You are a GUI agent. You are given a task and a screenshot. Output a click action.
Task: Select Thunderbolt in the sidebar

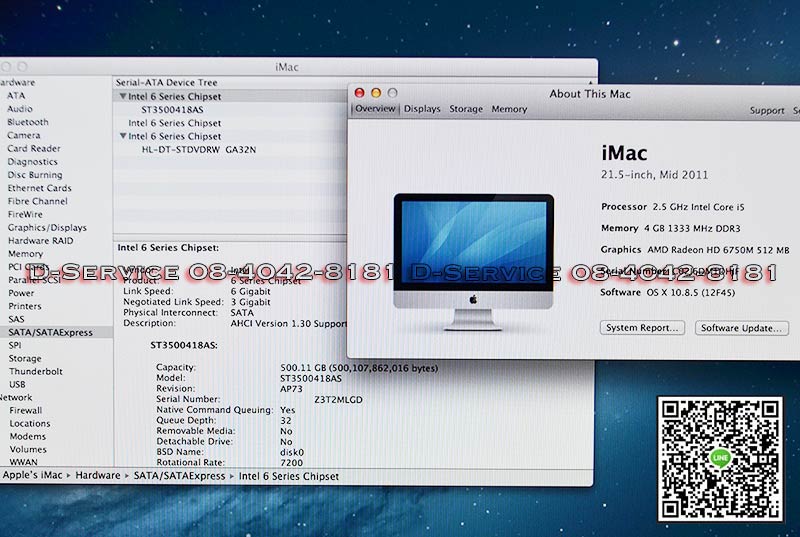coord(35,371)
